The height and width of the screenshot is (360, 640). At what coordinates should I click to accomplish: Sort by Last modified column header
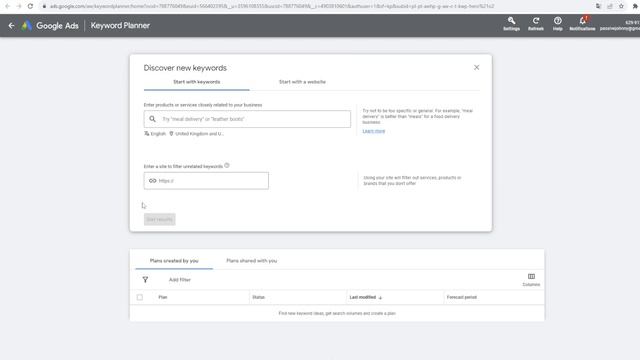point(366,297)
